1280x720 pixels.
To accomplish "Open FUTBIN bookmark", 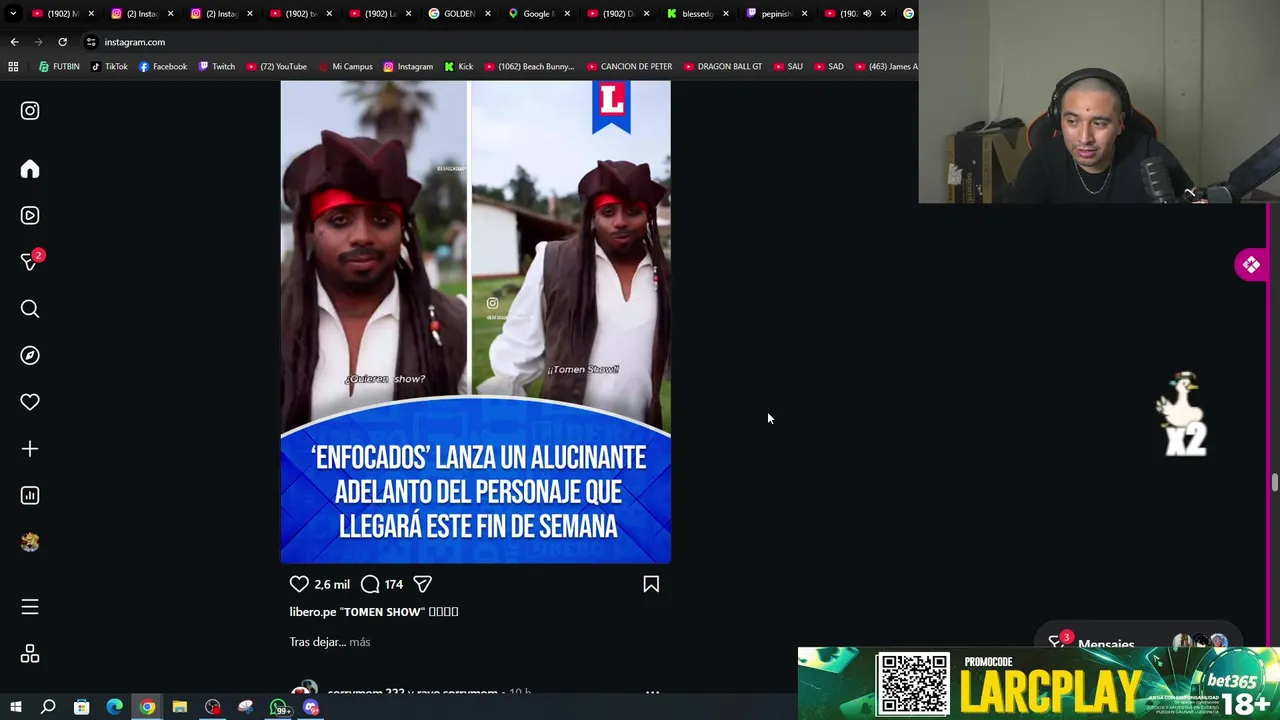I will coord(59,67).
